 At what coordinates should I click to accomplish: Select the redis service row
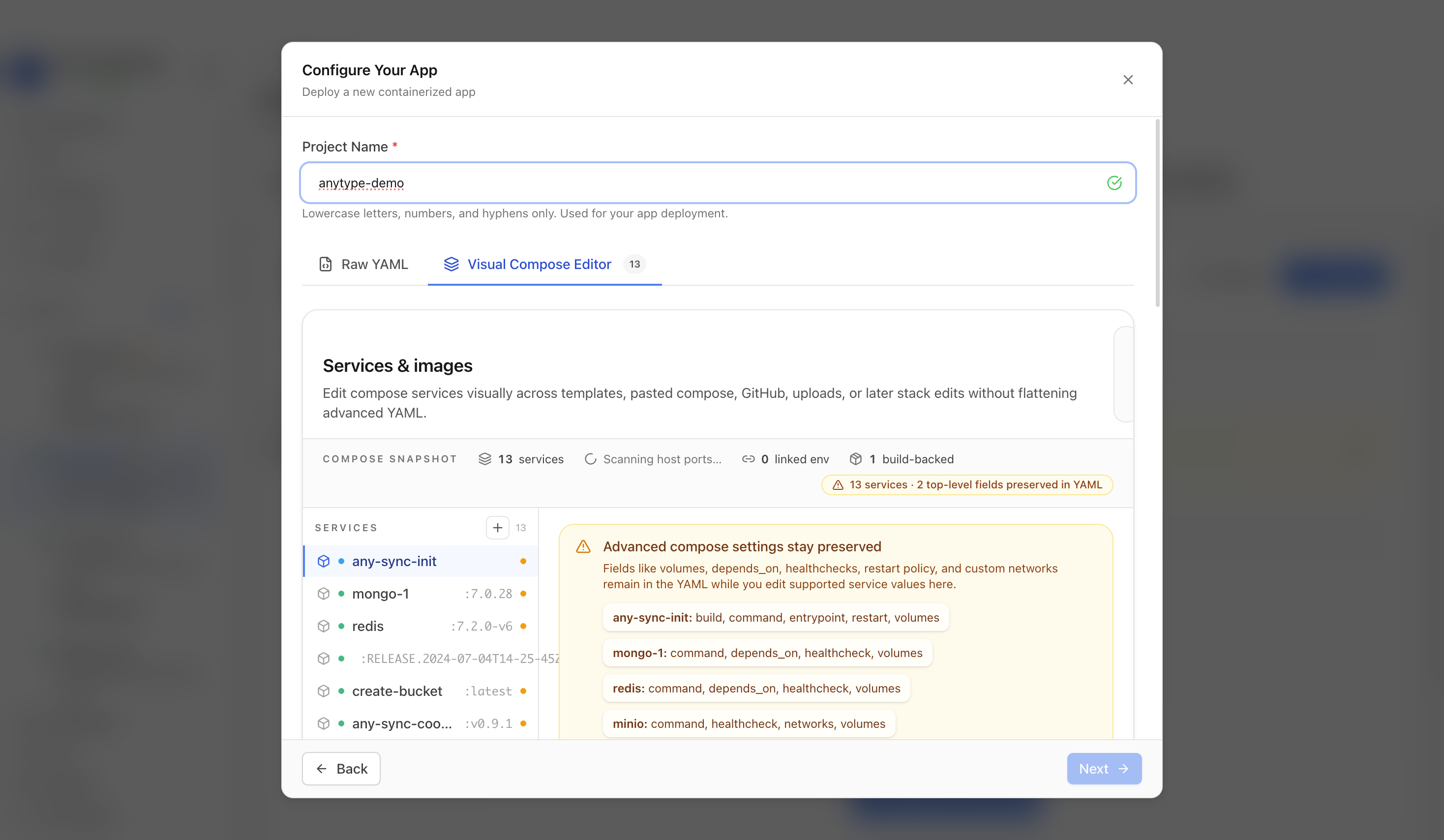(421, 626)
